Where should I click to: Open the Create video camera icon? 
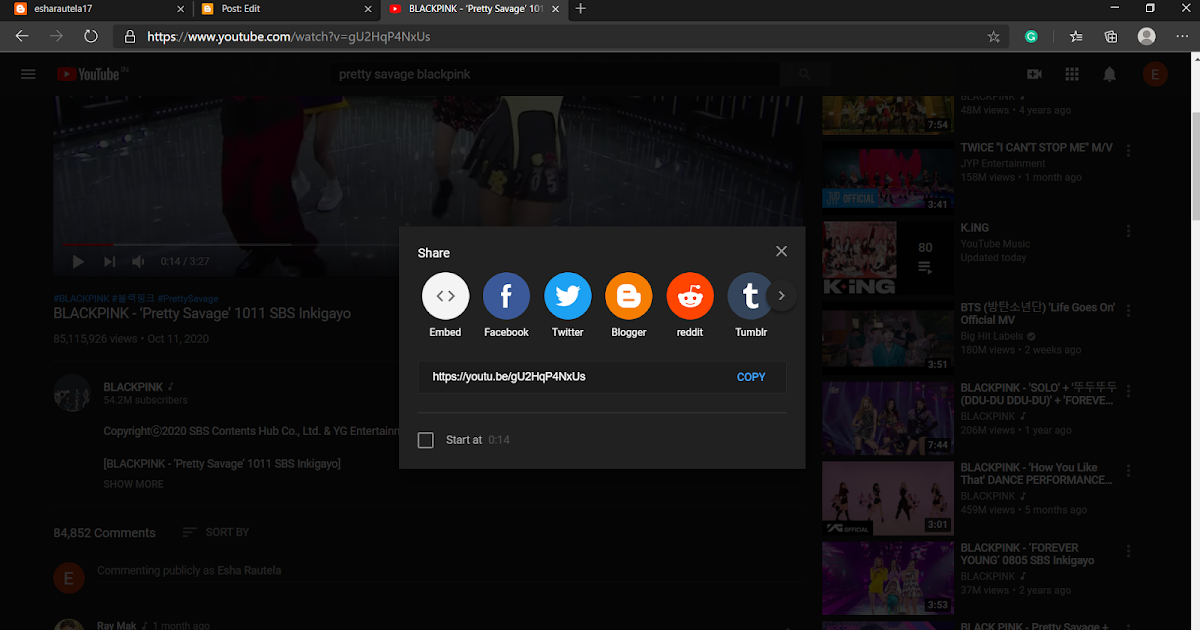click(x=1034, y=74)
